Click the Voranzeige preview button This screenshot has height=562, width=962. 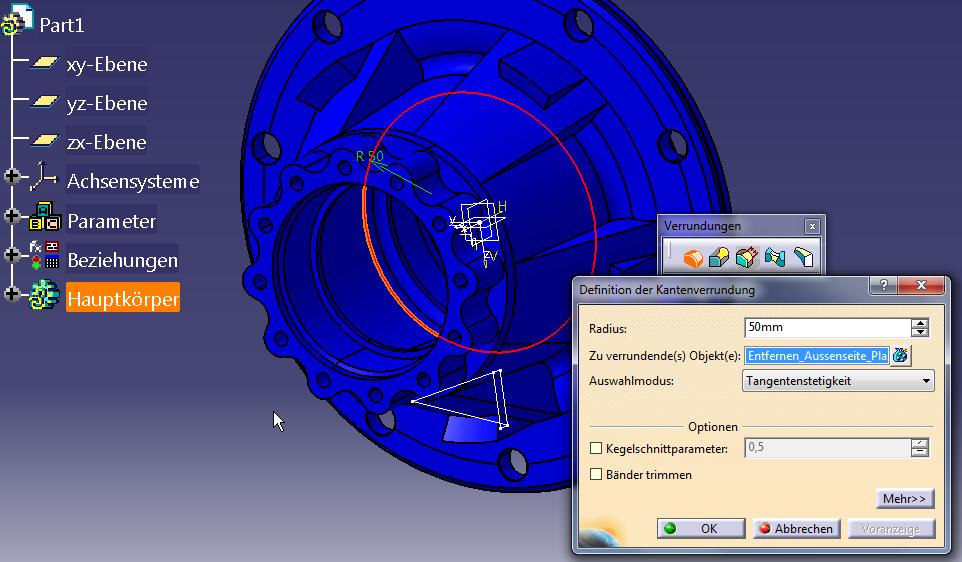point(891,528)
